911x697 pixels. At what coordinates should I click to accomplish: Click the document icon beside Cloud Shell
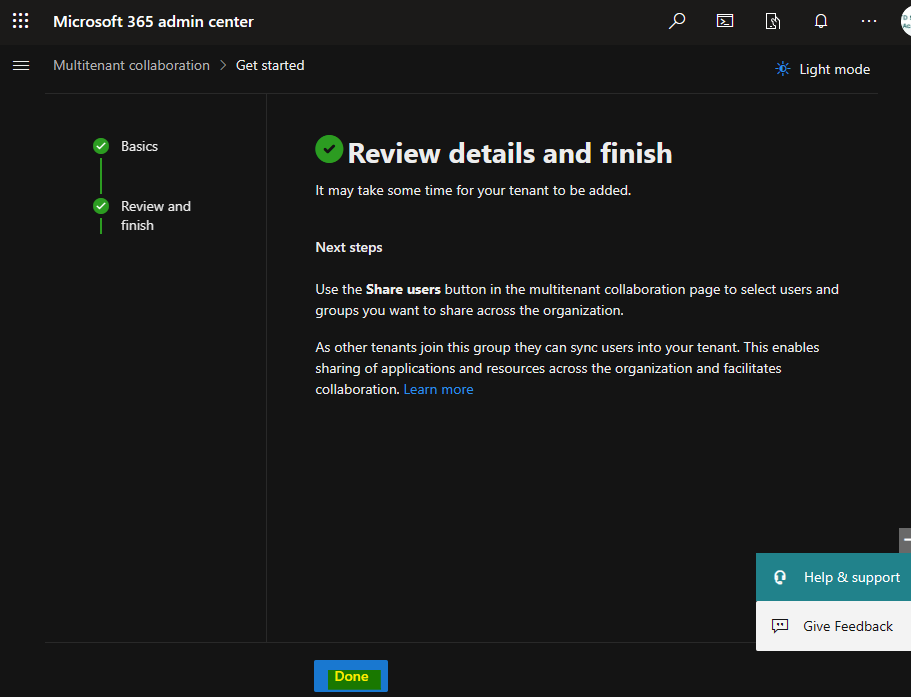coord(773,21)
